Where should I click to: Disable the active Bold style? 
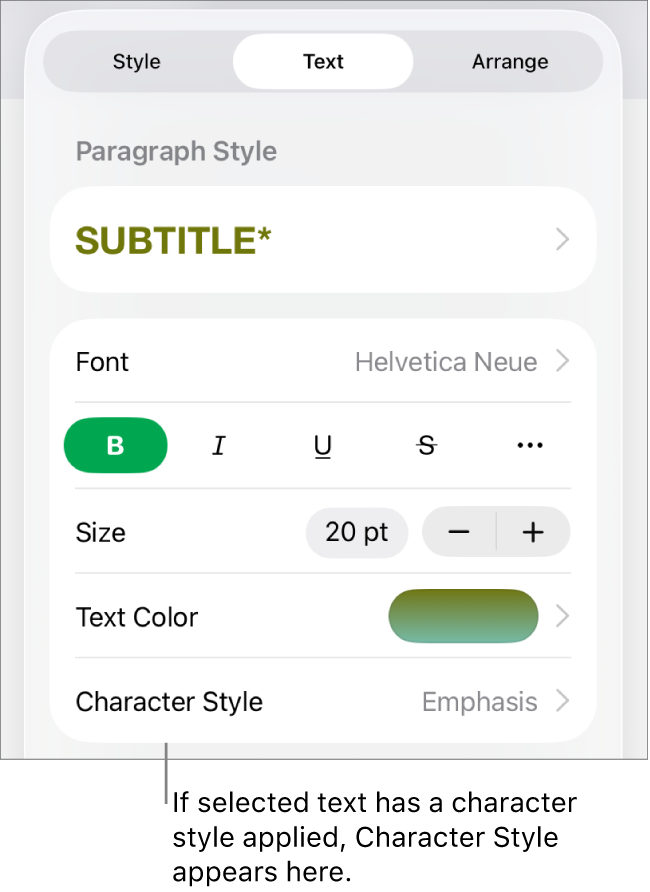click(x=115, y=445)
